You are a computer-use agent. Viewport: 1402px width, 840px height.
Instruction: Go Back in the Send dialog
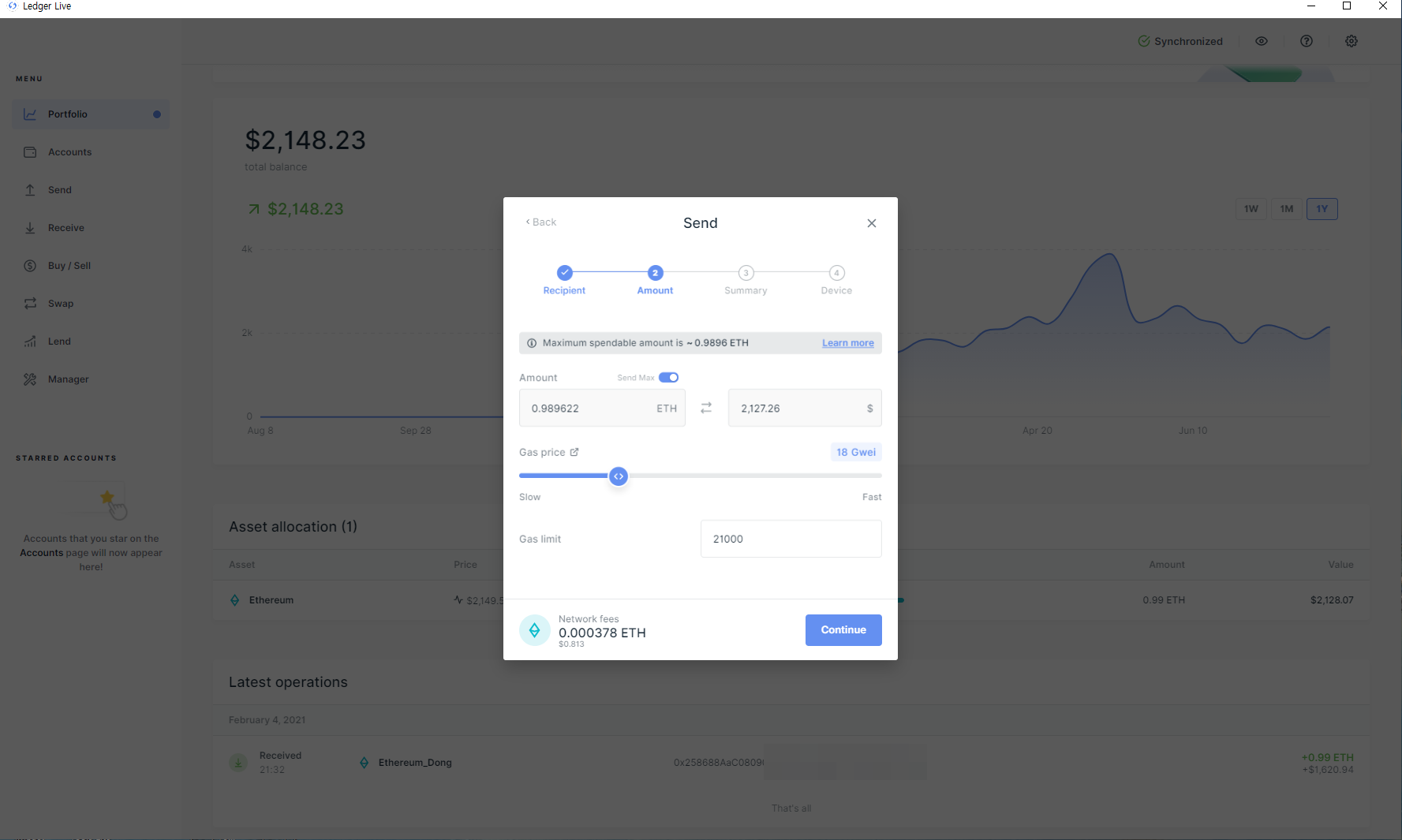tap(541, 222)
